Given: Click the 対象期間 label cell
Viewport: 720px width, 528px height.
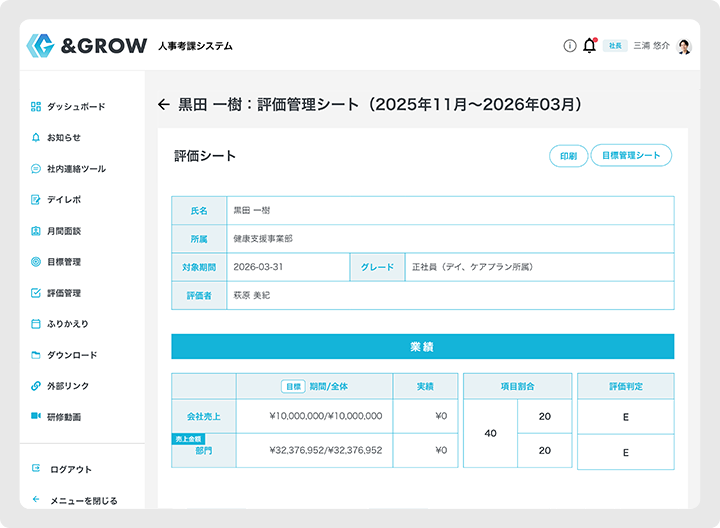Looking at the screenshot, I should pos(199,267).
